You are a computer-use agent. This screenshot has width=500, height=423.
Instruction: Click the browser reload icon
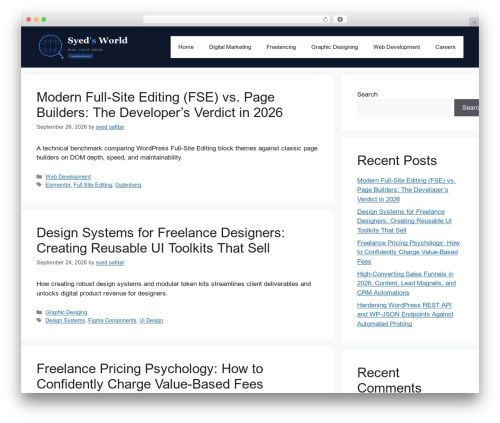point(325,20)
